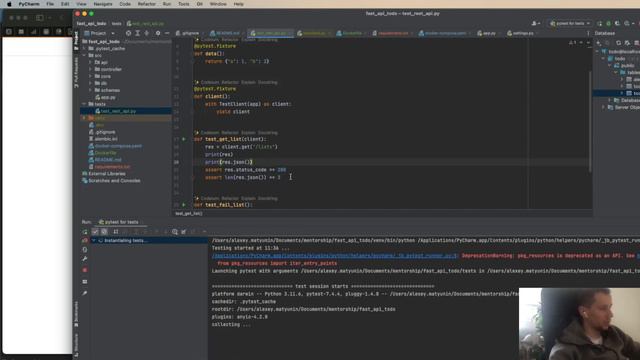
Task: Debug button in top toolbar
Action: coord(608,23)
